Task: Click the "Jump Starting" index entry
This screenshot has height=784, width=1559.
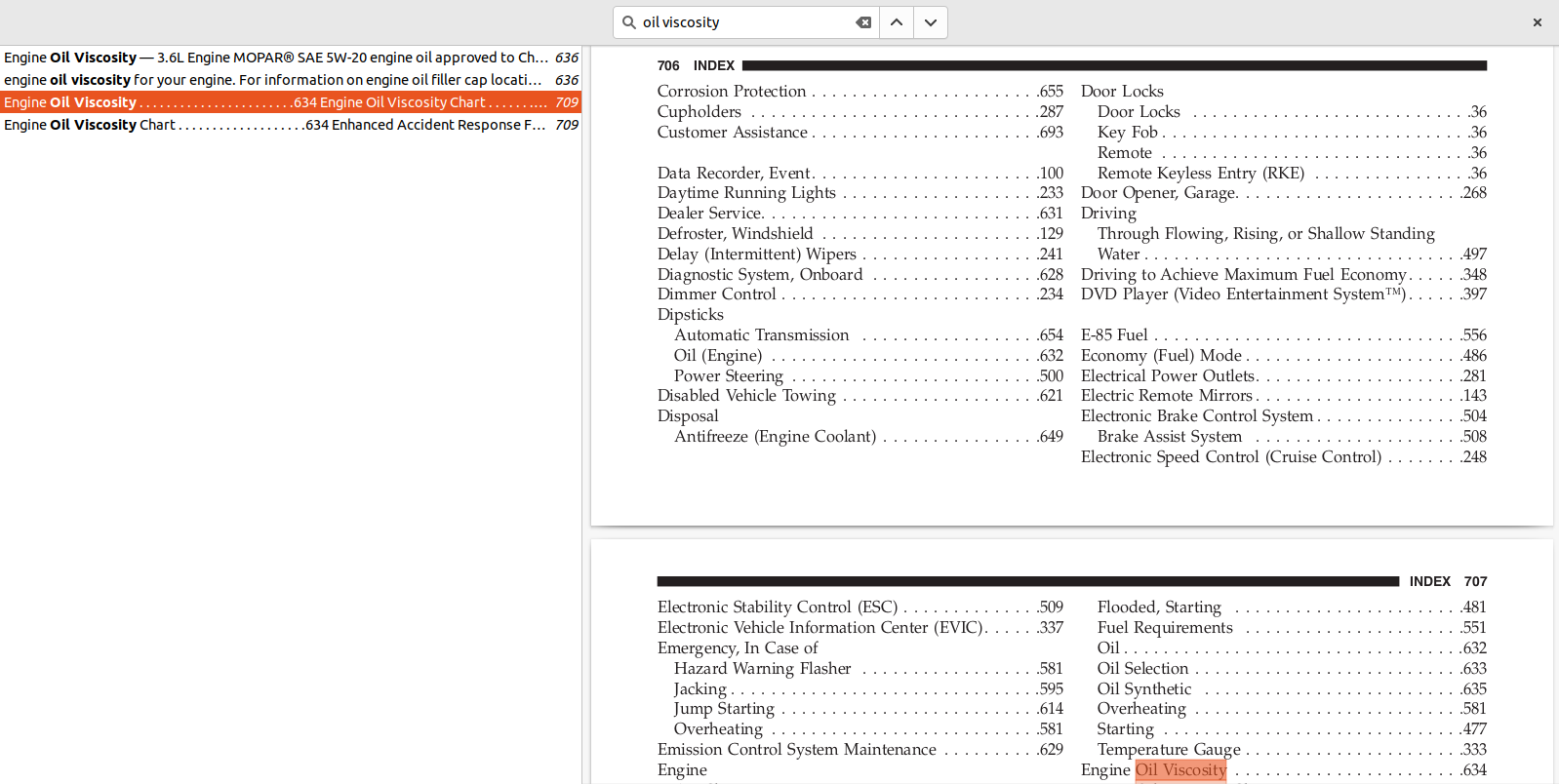Action: click(724, 709)
